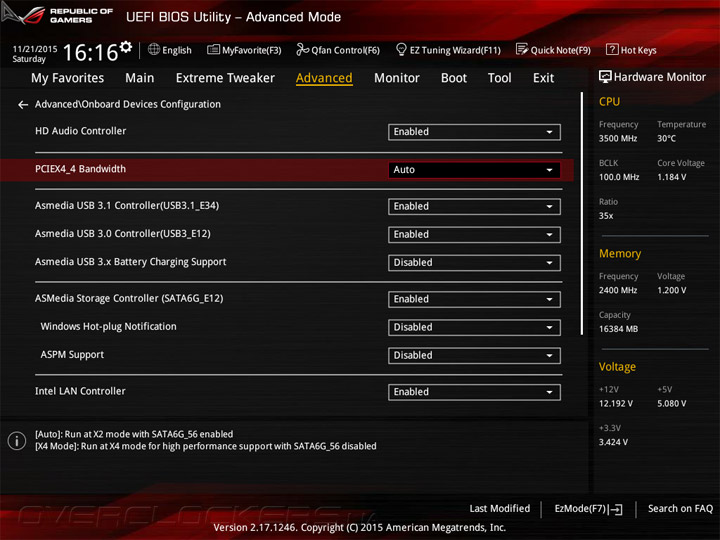Open the ASPM Support dropdown
Image resolution: width=720 pixels, height=540 pixels.
474,355
